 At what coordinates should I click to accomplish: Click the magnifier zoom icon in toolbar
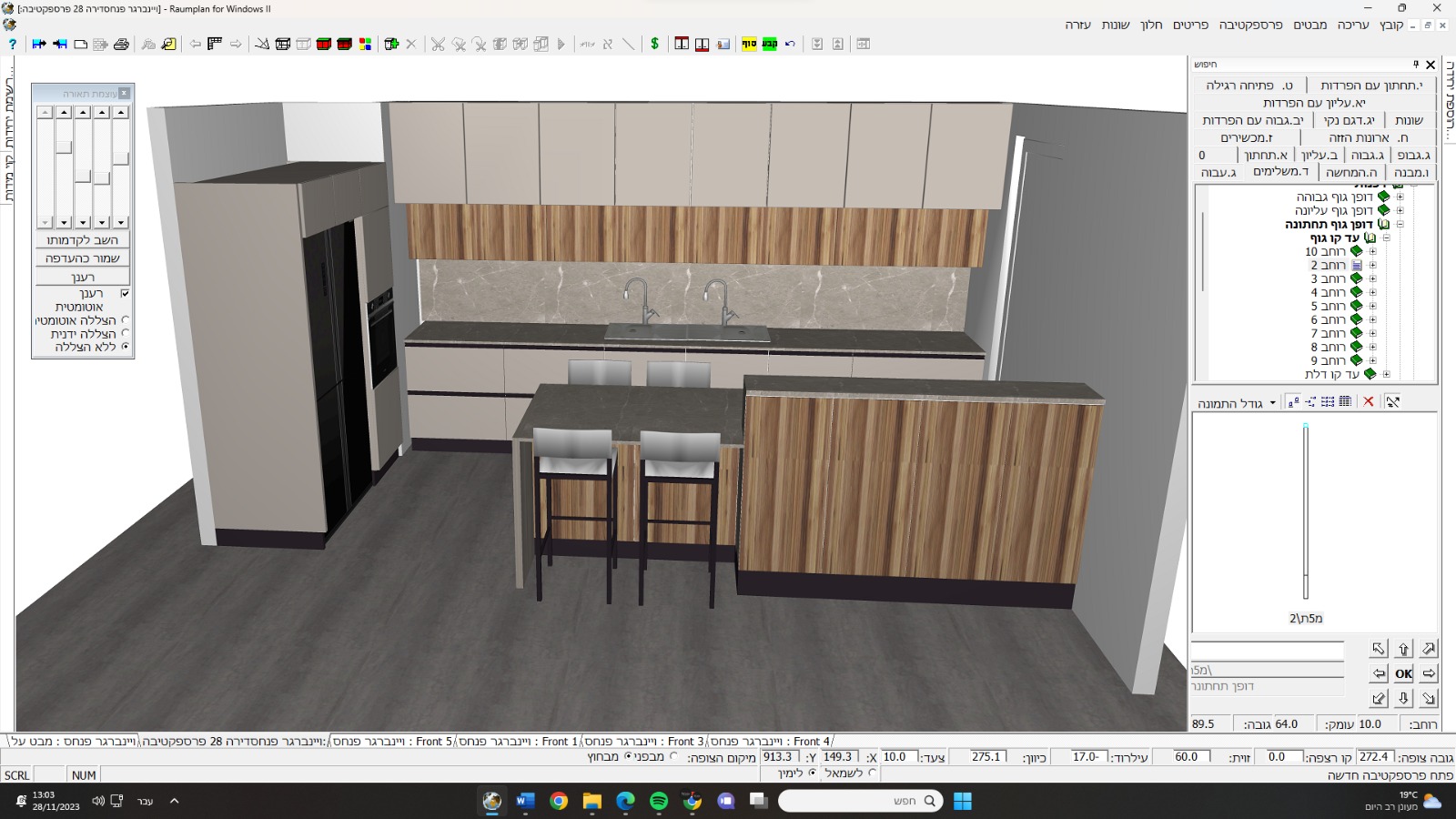[169, 44]
